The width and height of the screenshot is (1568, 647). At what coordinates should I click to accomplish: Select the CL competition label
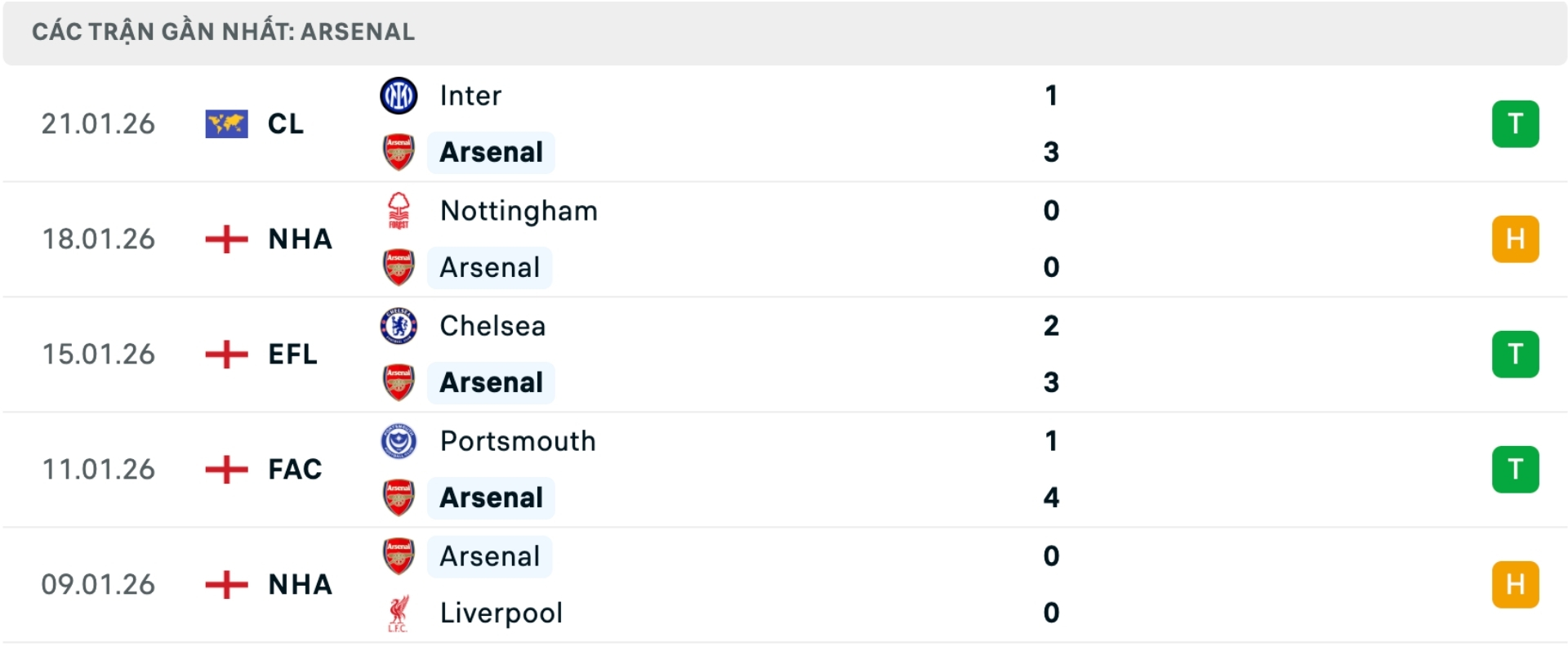(285, 123)
